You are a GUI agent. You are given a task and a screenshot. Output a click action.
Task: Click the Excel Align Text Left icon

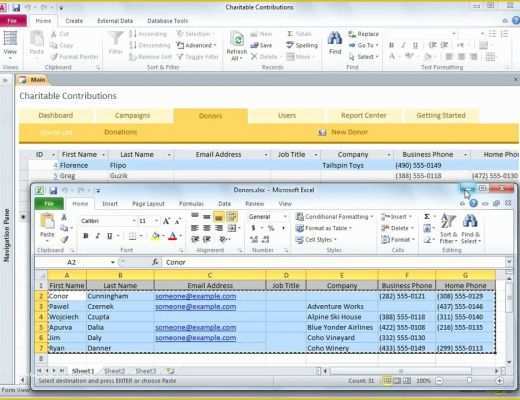click(x=195, y=228)
